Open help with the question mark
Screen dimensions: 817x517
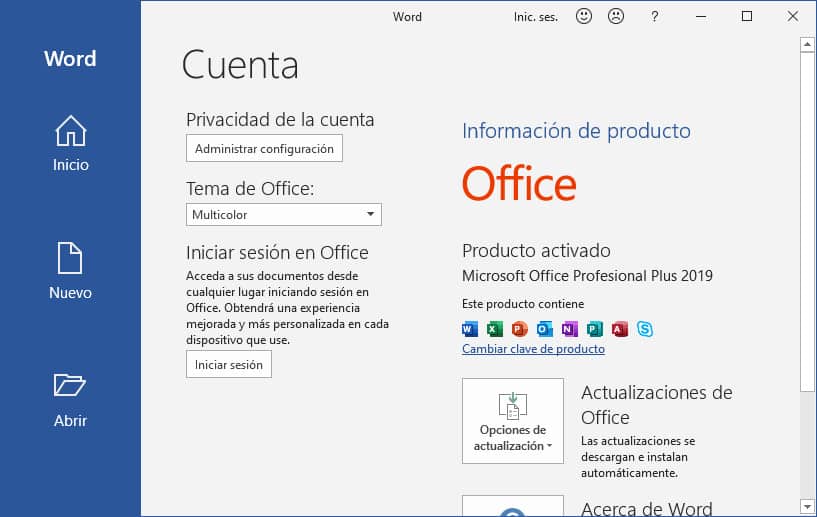pyautogui.click(x=654, y=16)
